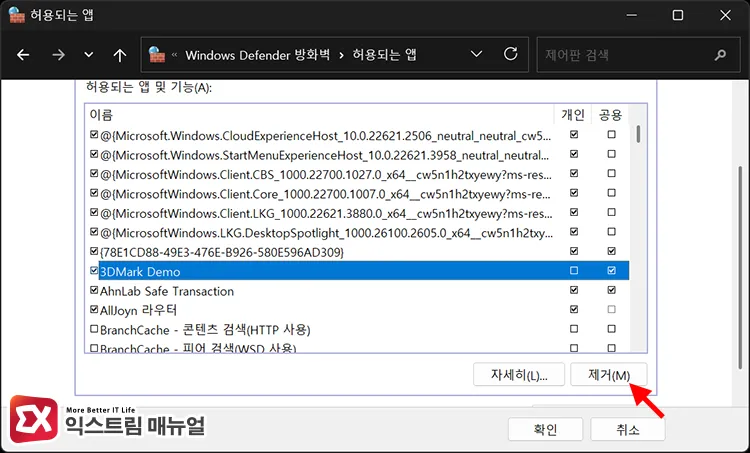Select 허용되는 앱 breadcrumb
The height and width of the screenshot is (453, 750).
tap(384, 55)
